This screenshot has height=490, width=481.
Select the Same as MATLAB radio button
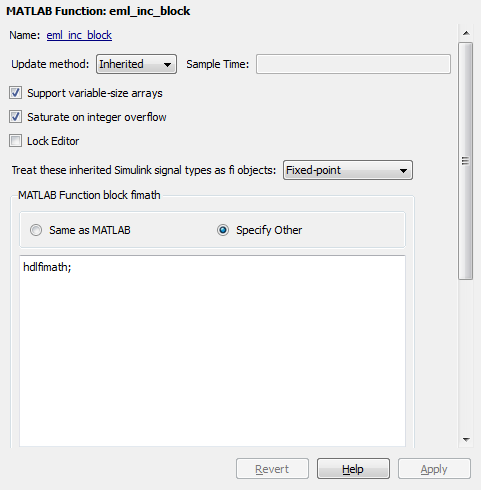coord(36,230)
